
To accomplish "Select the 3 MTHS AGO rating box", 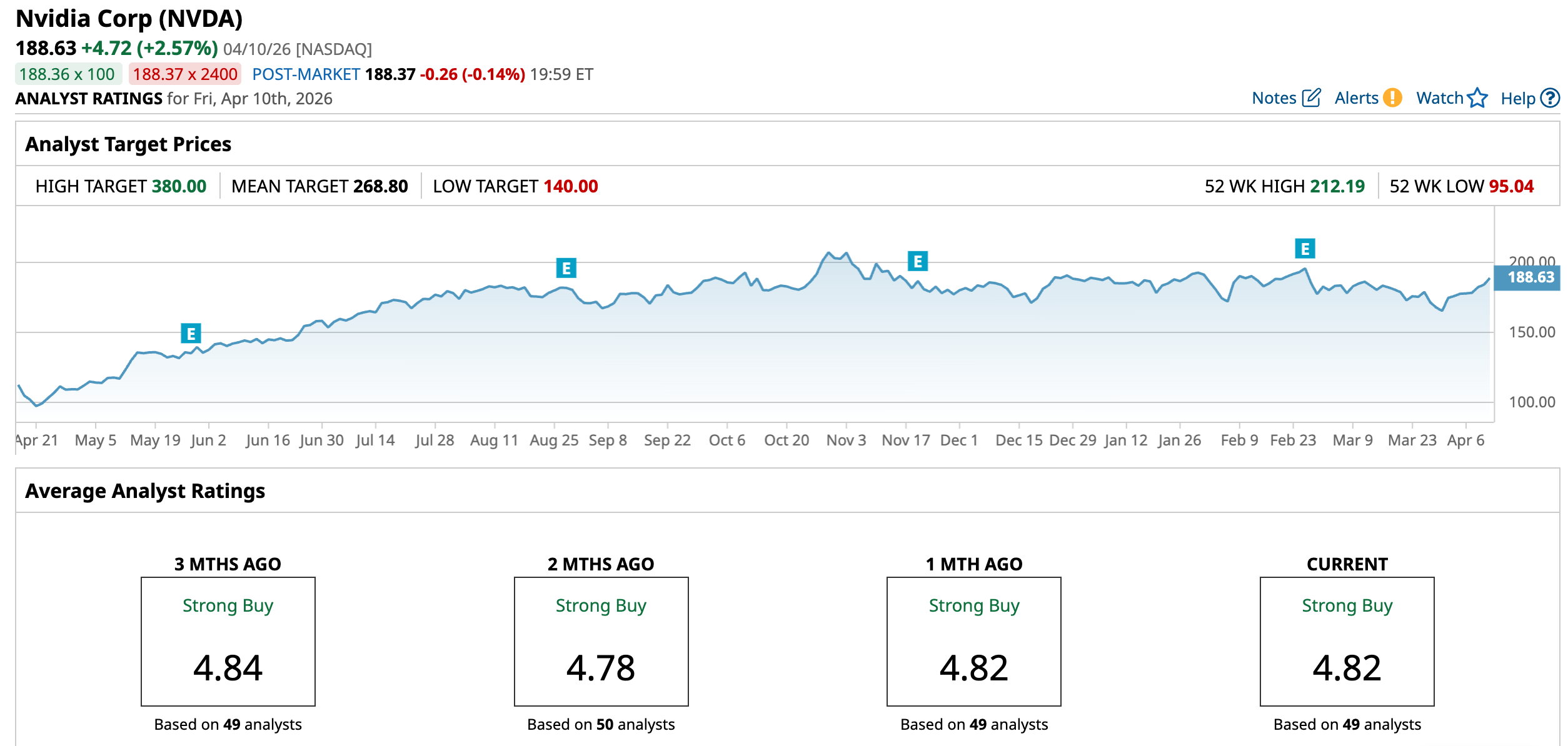I will point(228,641).
